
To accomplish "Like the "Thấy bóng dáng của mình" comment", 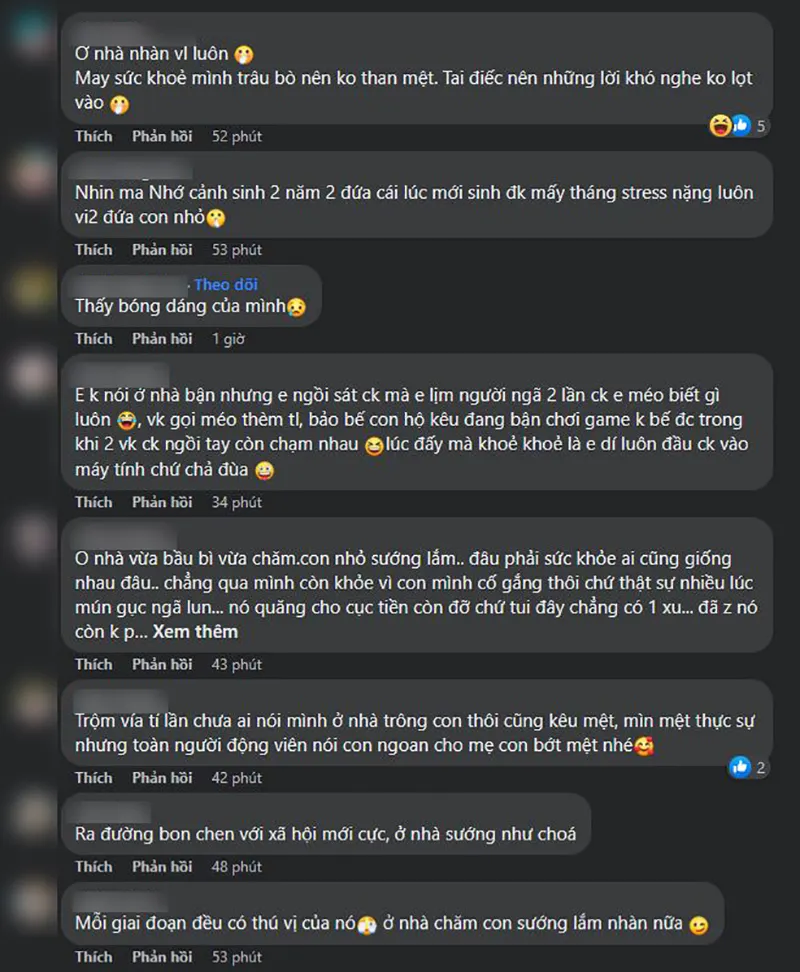I will 94,339.
